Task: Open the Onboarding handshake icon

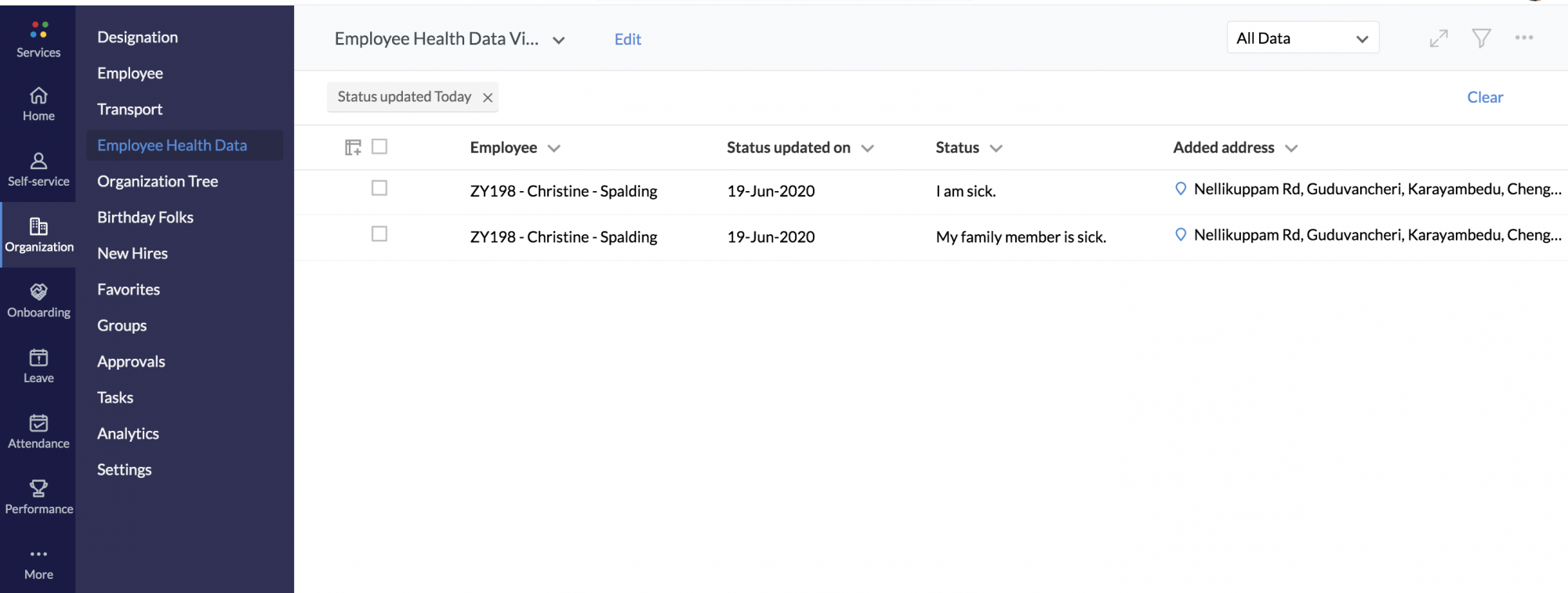Action: coord(38,291)
